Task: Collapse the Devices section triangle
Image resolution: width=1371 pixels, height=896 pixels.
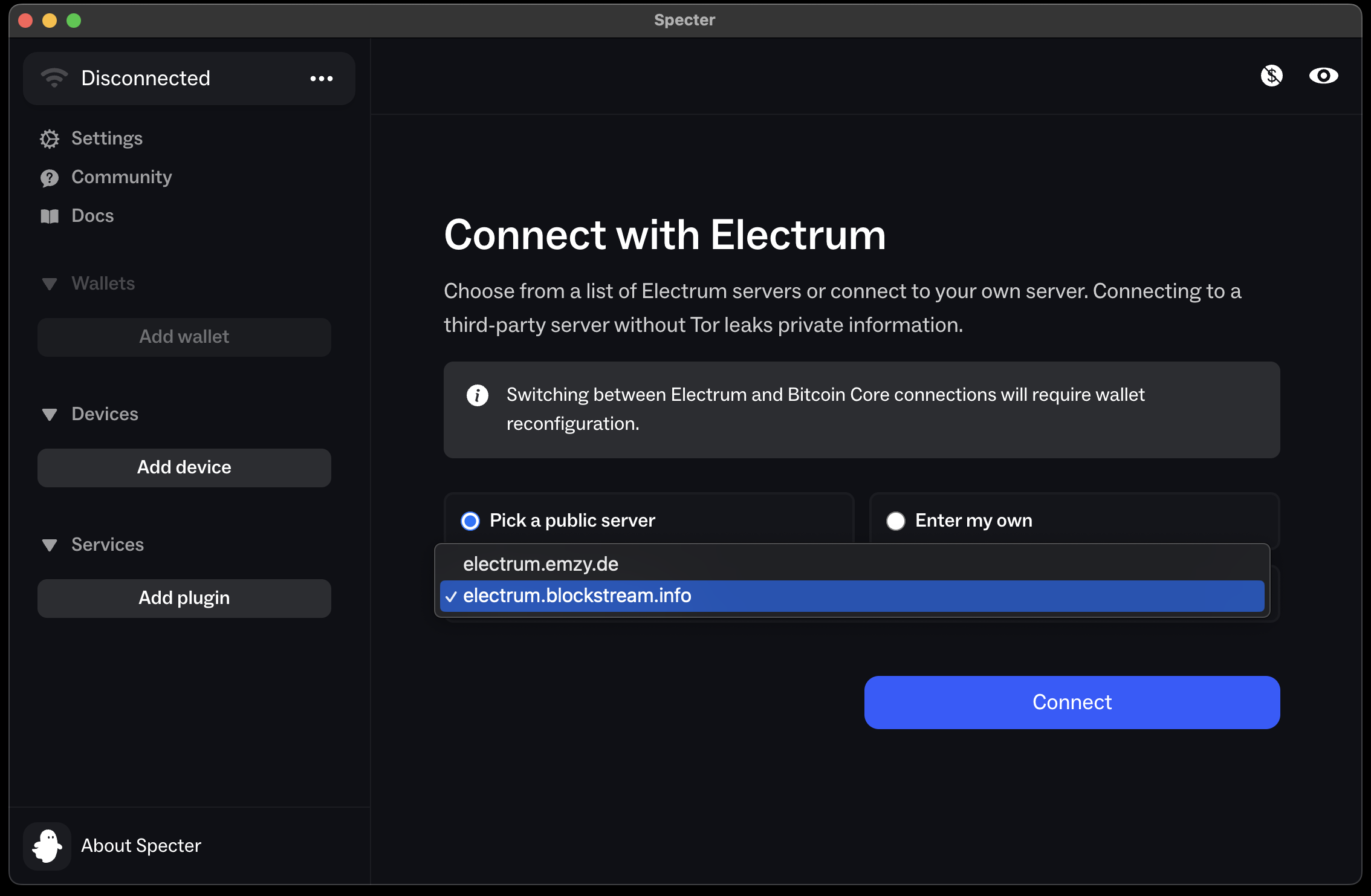Action: 50,414
